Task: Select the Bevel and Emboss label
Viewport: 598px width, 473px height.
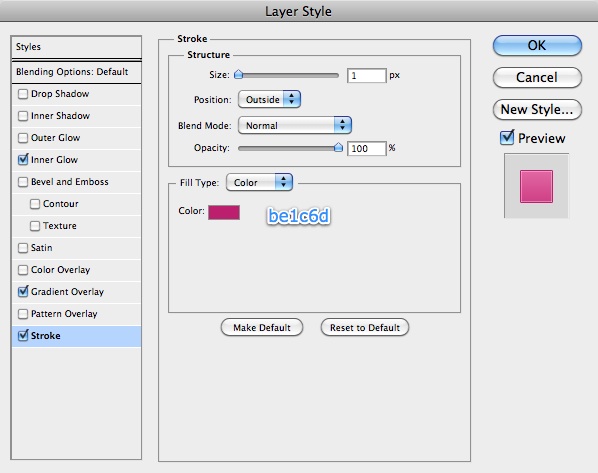Action: 69,182
